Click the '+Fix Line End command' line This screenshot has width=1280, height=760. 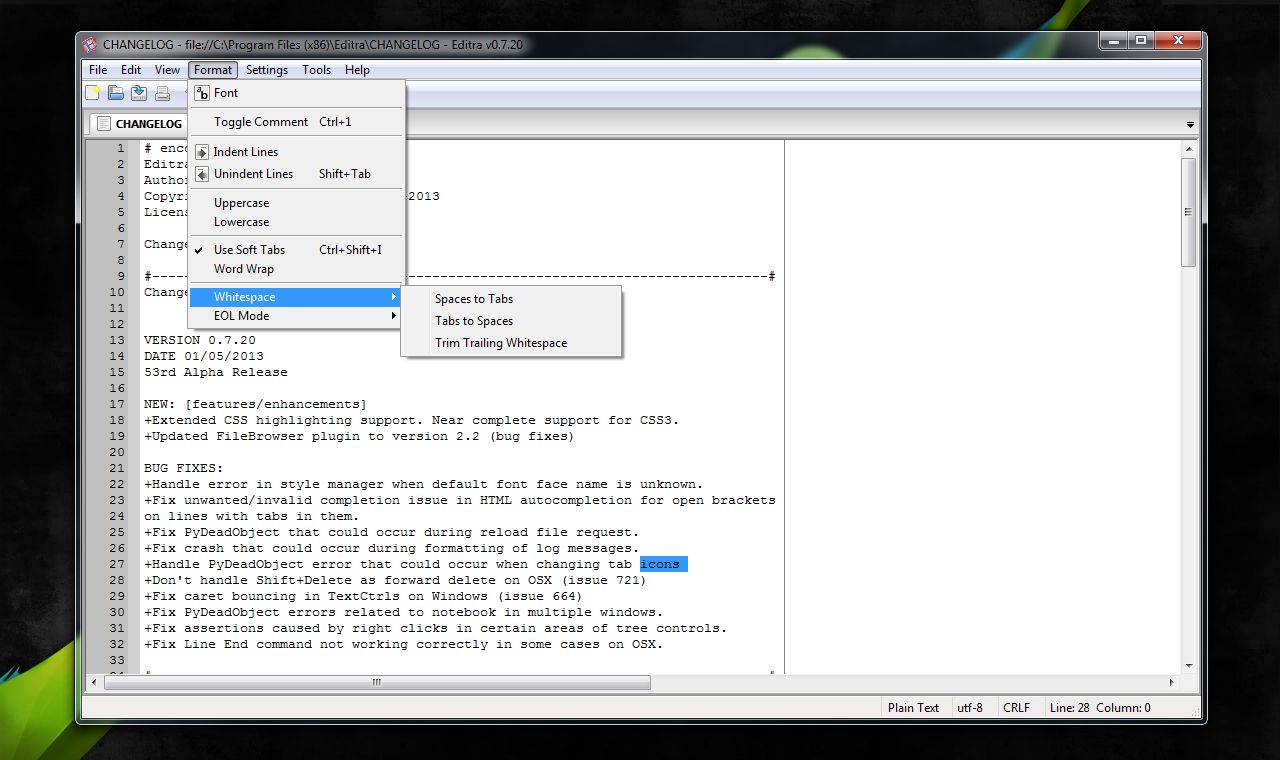[404, 644]
